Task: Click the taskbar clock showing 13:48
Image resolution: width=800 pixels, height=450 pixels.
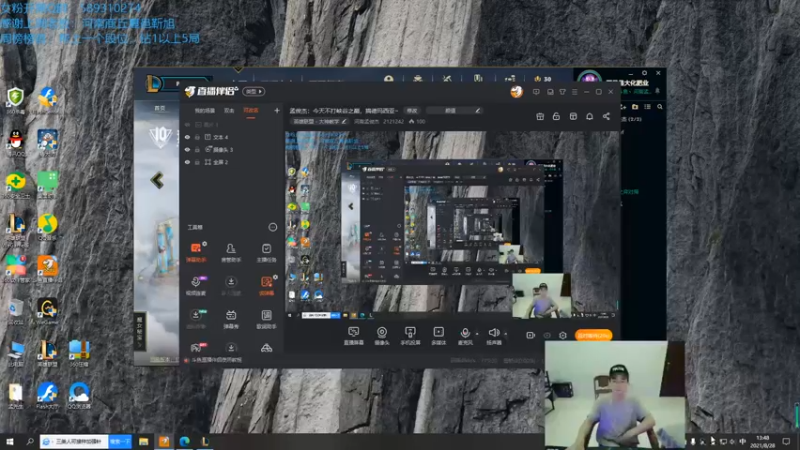Action: 763,441
